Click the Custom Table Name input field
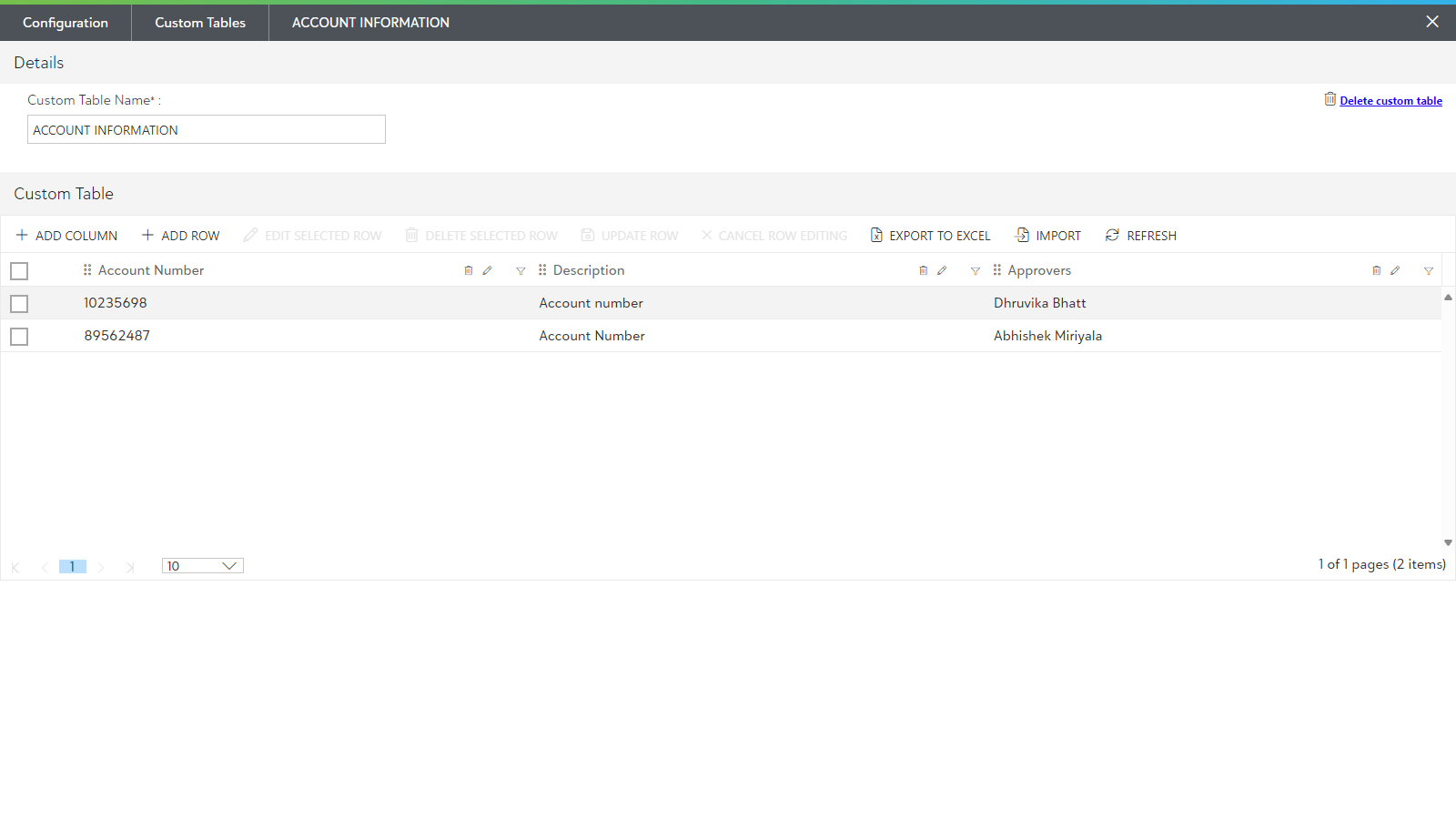This screenshot has height=819, width=1456. click(x=207, y=129)
